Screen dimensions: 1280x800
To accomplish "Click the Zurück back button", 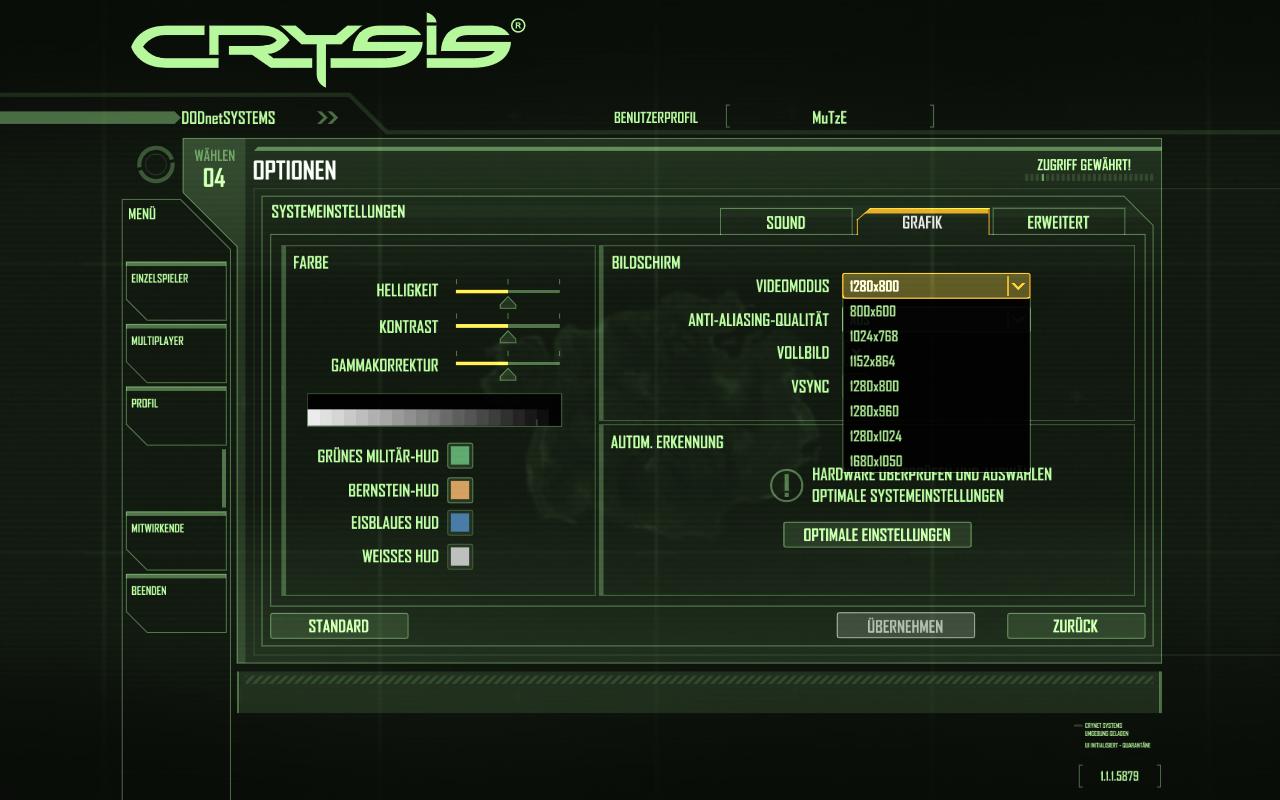I will click(1076, 626).
